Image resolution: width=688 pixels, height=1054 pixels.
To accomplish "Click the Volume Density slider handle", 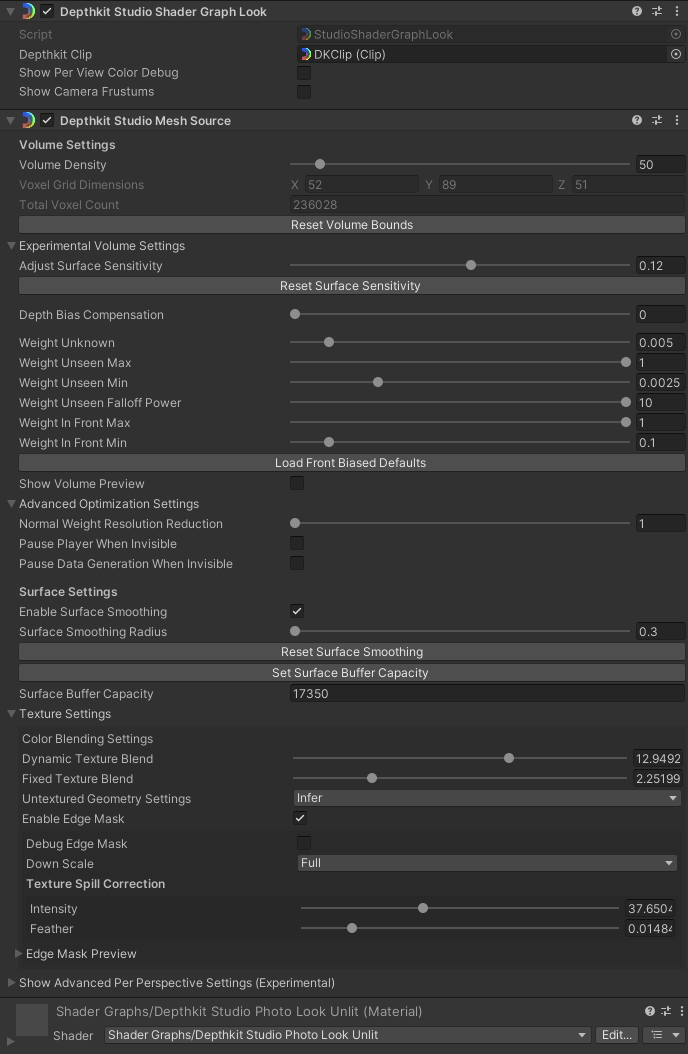I will tap(320, 165).
